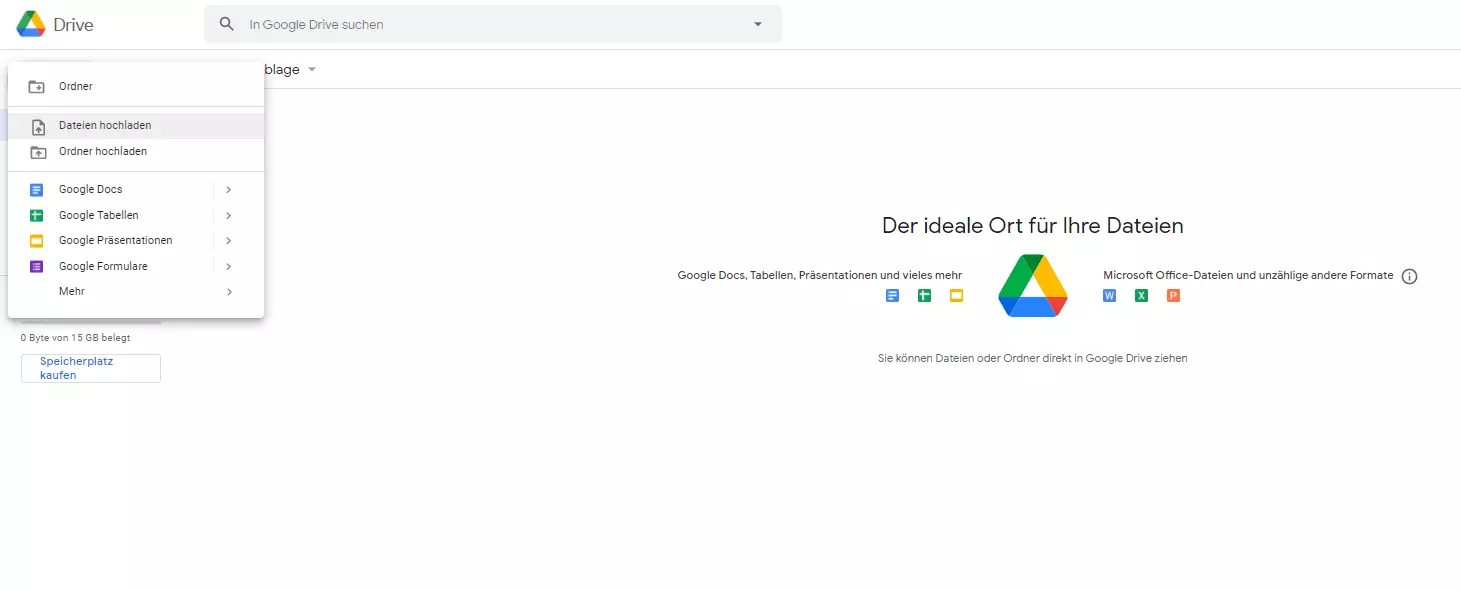Click the storage usage progress bar
The height and width of the screenshot is (590, 1461).
tap(91, 322)
